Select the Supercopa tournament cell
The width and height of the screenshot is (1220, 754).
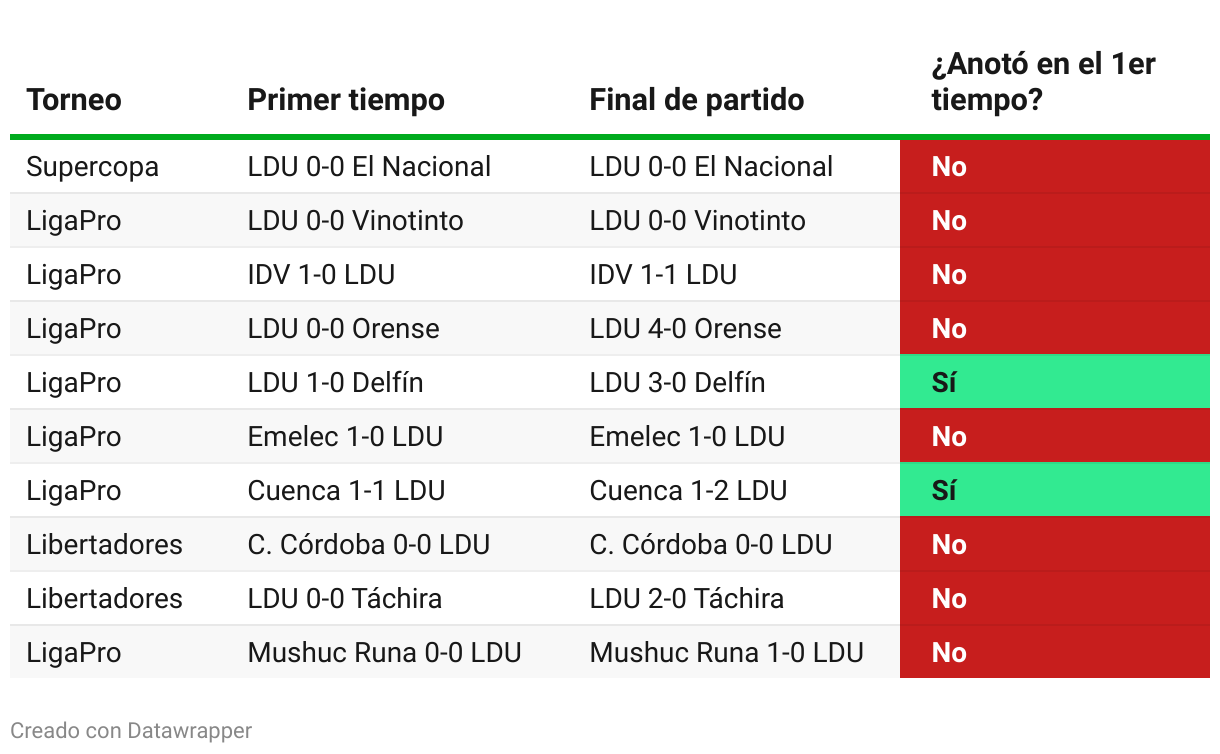(x=93, y=166)
